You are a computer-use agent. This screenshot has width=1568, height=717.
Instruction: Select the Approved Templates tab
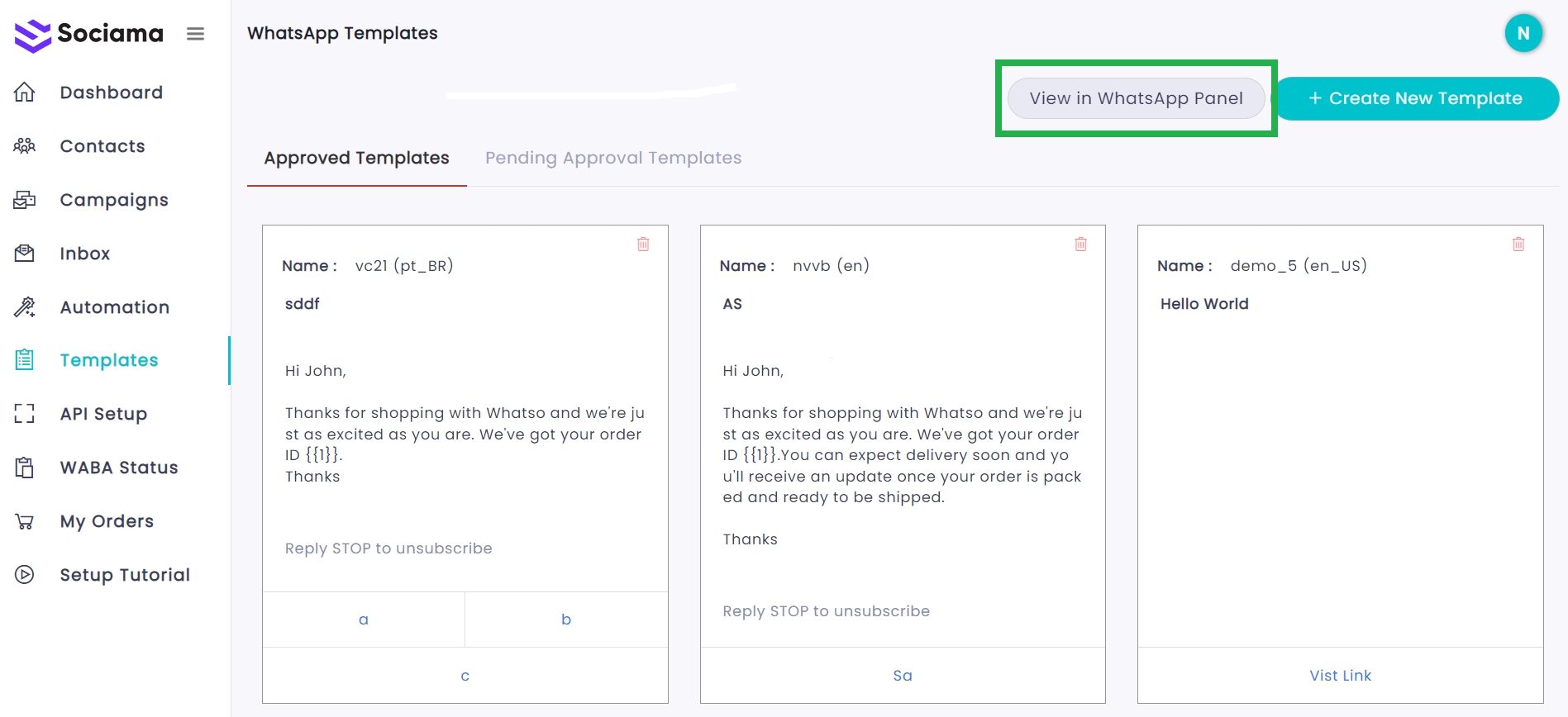(x=356, y=158)
